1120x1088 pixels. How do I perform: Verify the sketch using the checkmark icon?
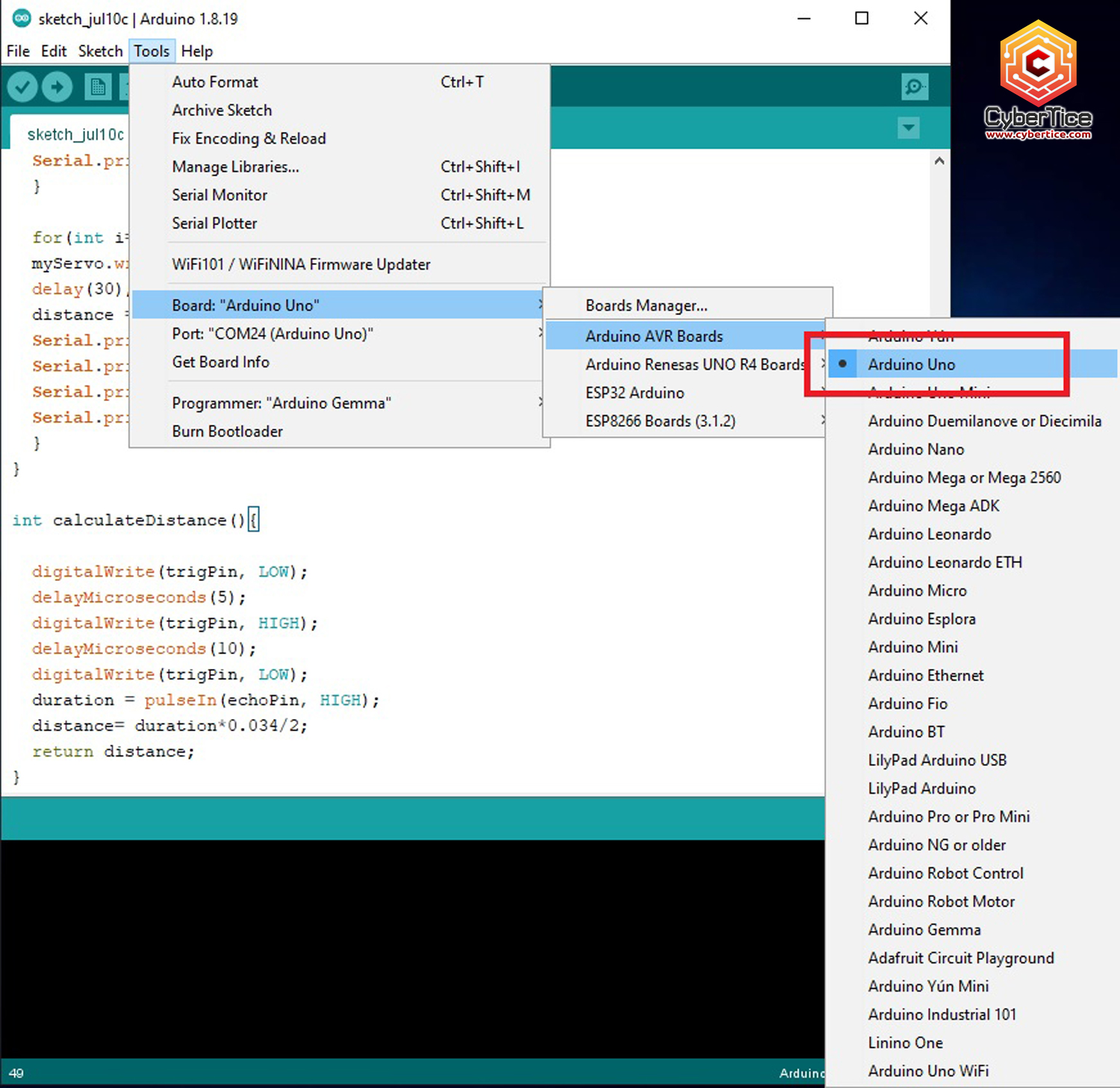click(x=22, y=87)
